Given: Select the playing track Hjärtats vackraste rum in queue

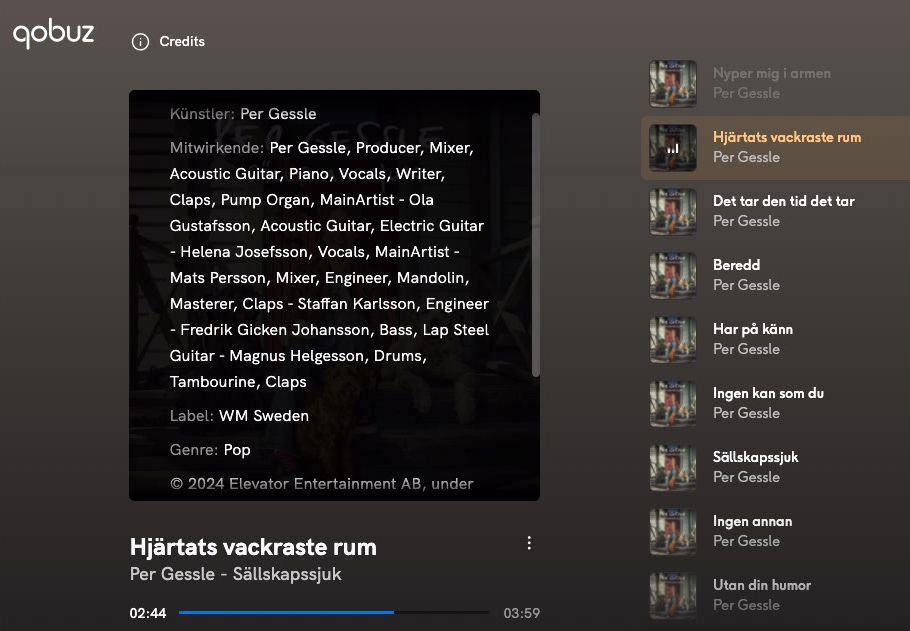Looking at the screenshot, I should tap(775, 148).
